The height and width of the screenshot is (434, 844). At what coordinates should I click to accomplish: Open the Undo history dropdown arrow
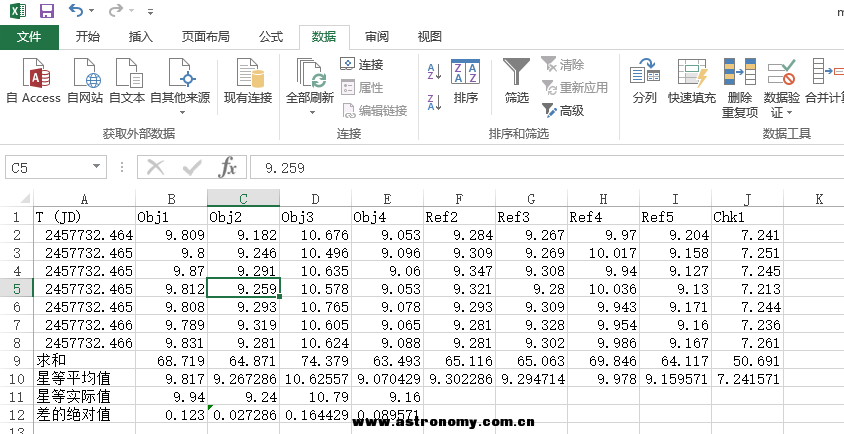click(91, 10)
